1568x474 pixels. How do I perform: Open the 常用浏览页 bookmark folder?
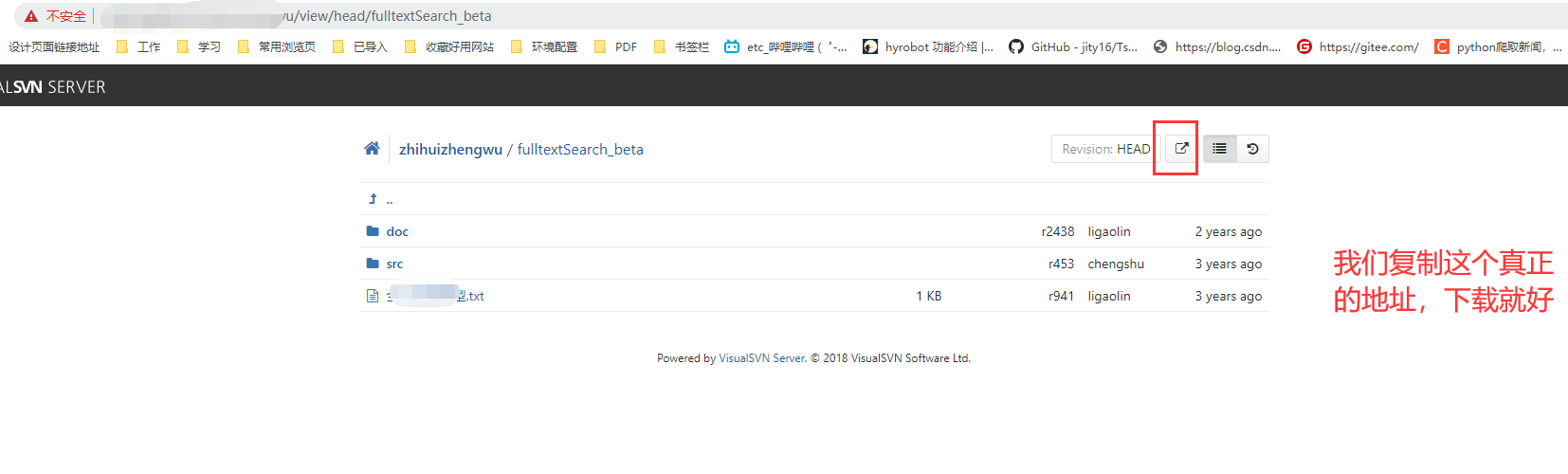point(276,46)
